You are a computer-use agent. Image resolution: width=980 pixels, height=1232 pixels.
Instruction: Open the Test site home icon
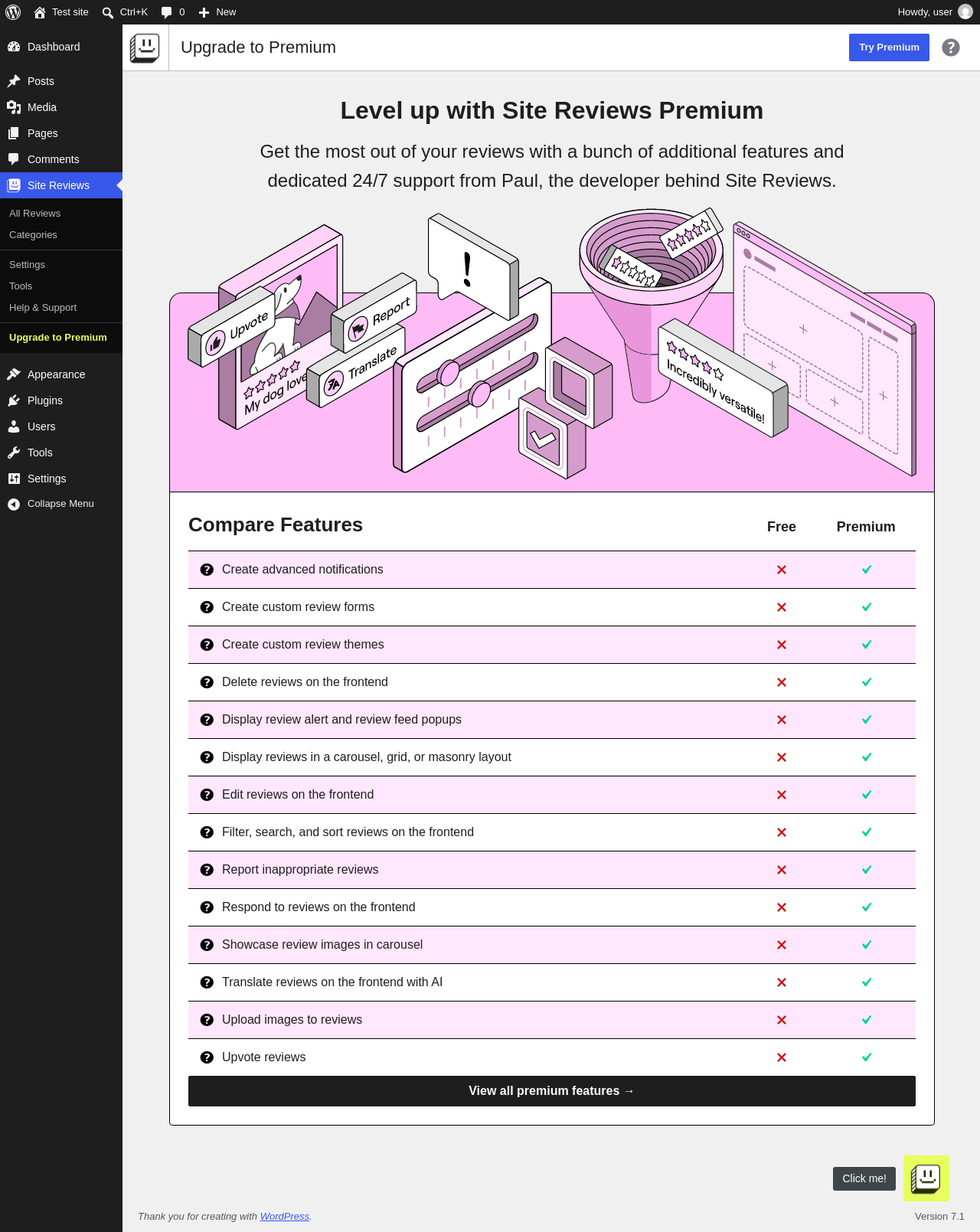coord(40,12)
